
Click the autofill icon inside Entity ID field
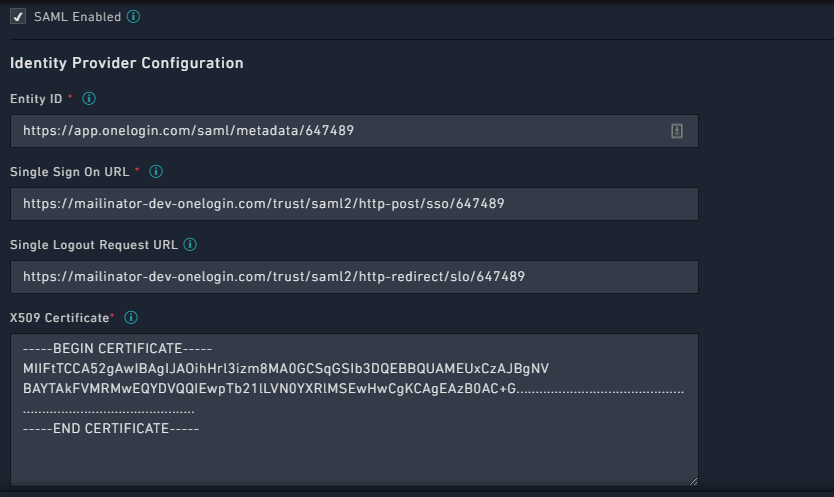coord(677,131)
